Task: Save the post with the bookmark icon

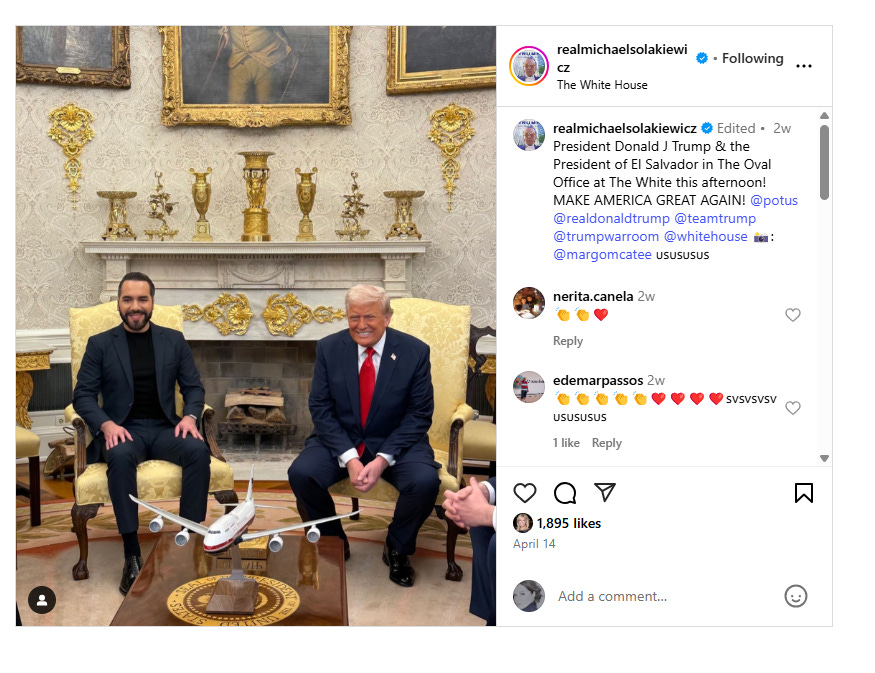Action: (804, 493)
